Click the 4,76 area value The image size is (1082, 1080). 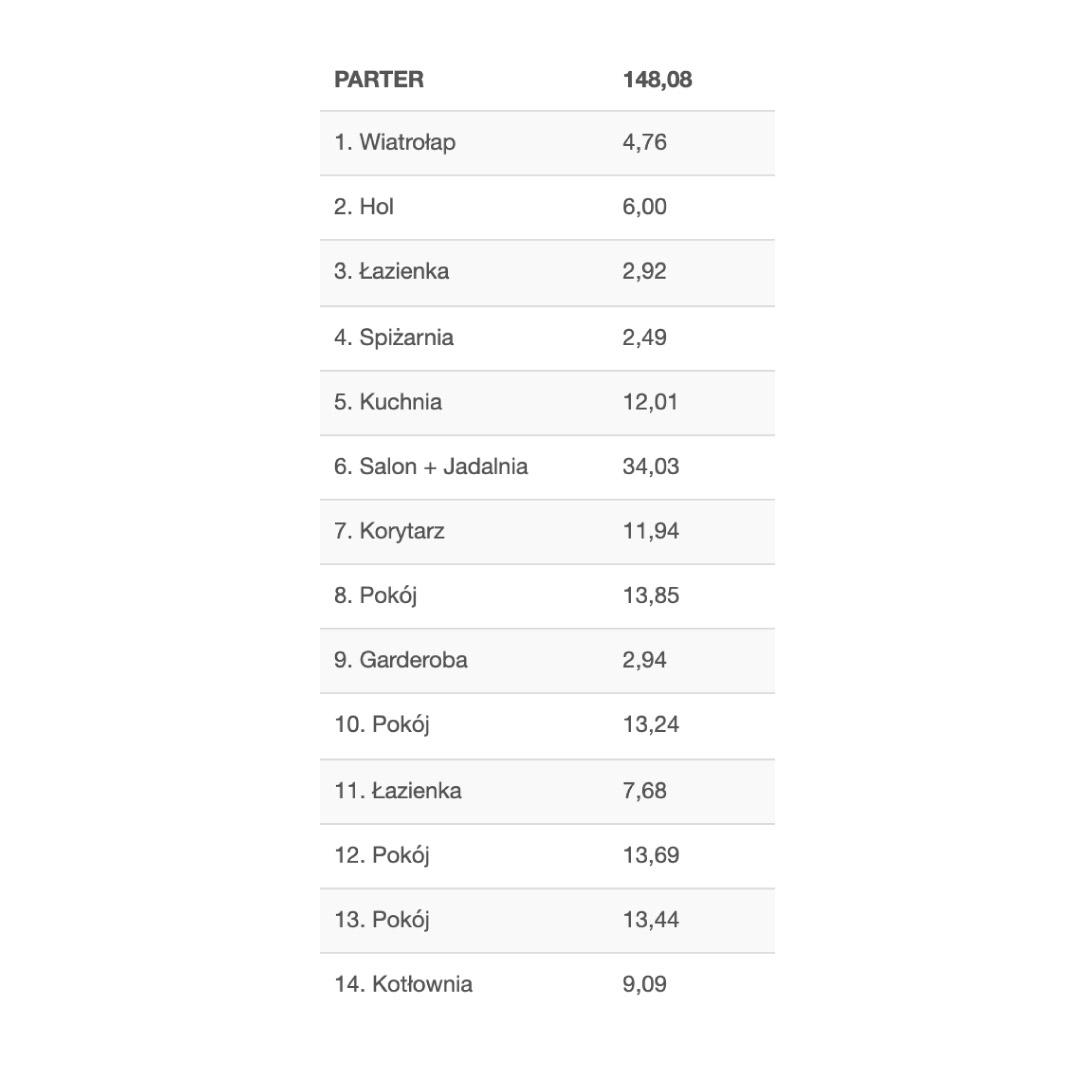point(644,142)
